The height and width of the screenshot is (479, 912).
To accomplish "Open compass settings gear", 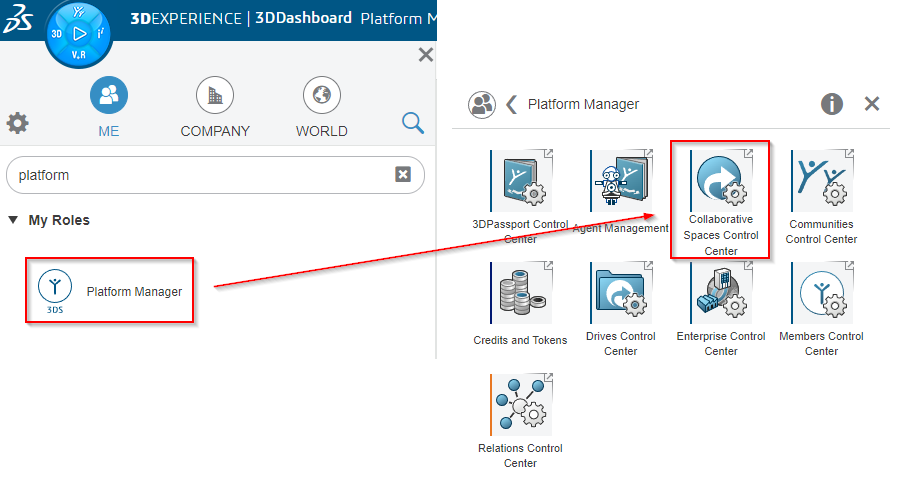I will click(17, 123).
